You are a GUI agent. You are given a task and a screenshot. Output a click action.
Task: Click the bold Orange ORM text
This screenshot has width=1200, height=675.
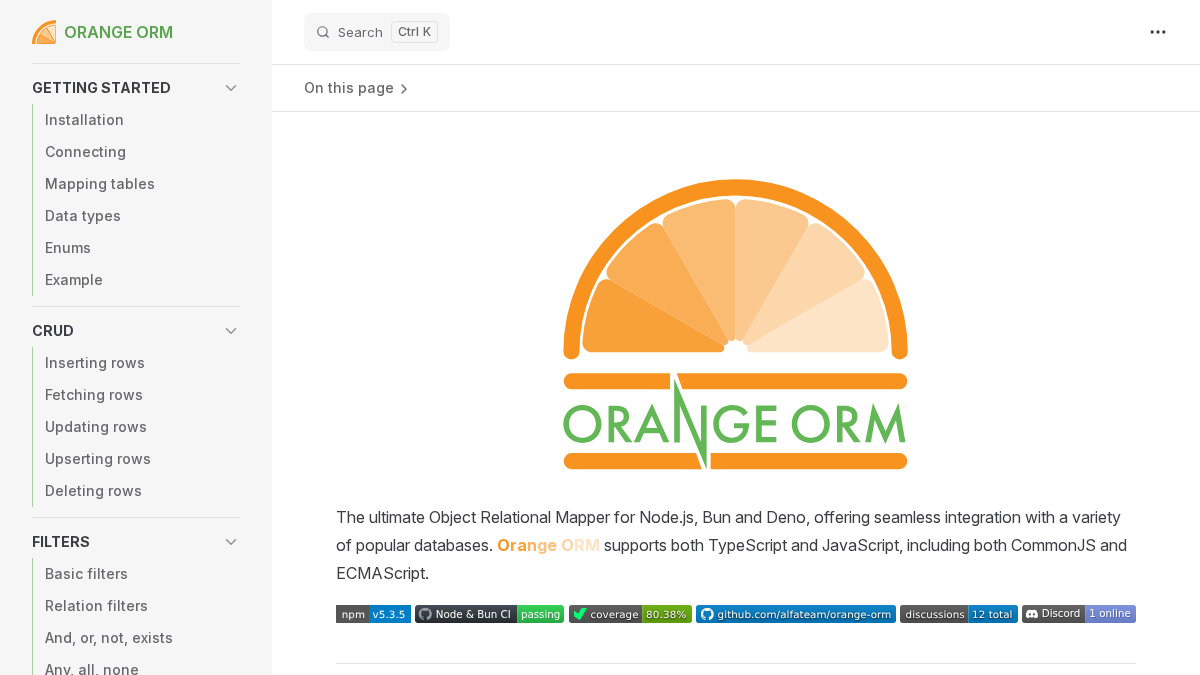pyautogui.click(x=548, y=546)
